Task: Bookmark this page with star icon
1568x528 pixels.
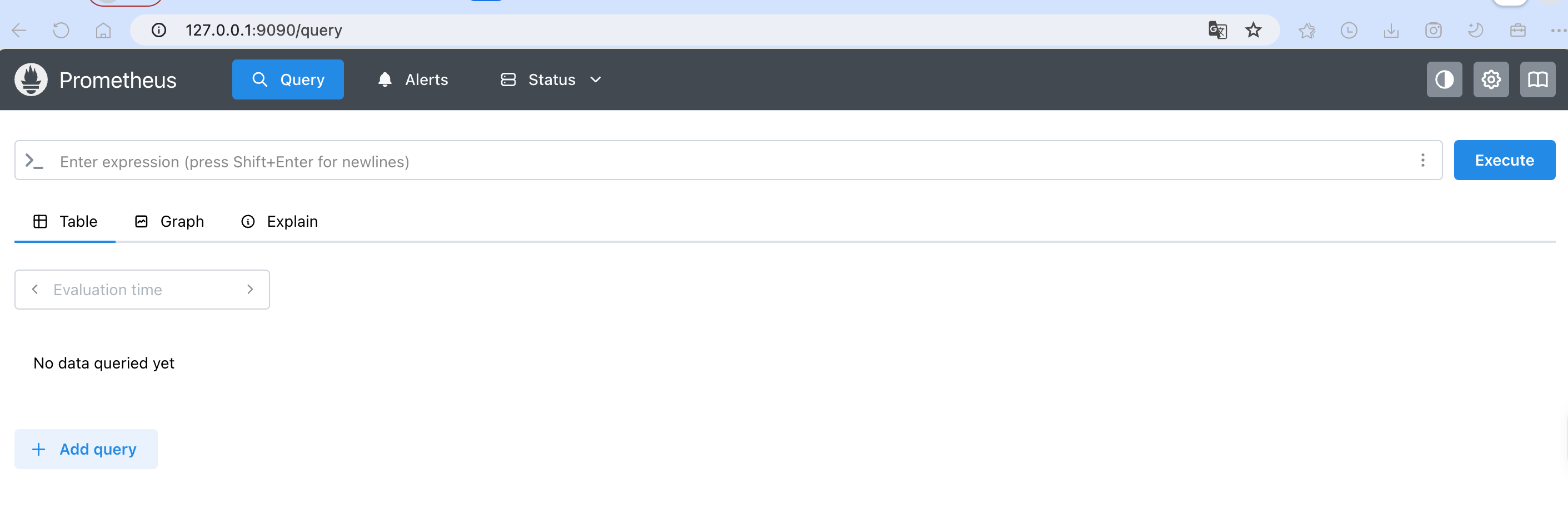Action: 1254,31
